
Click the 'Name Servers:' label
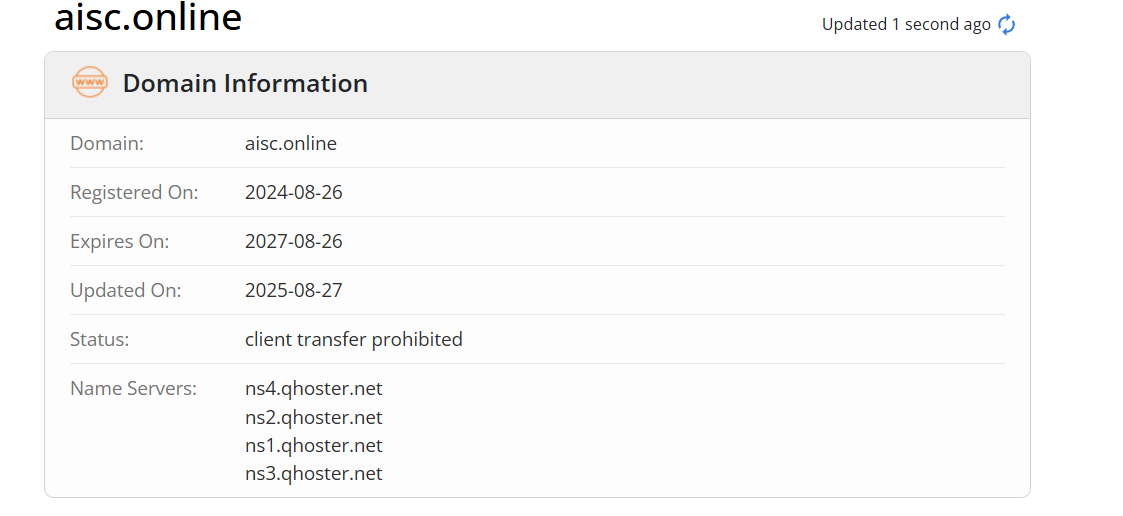point(134,388)
